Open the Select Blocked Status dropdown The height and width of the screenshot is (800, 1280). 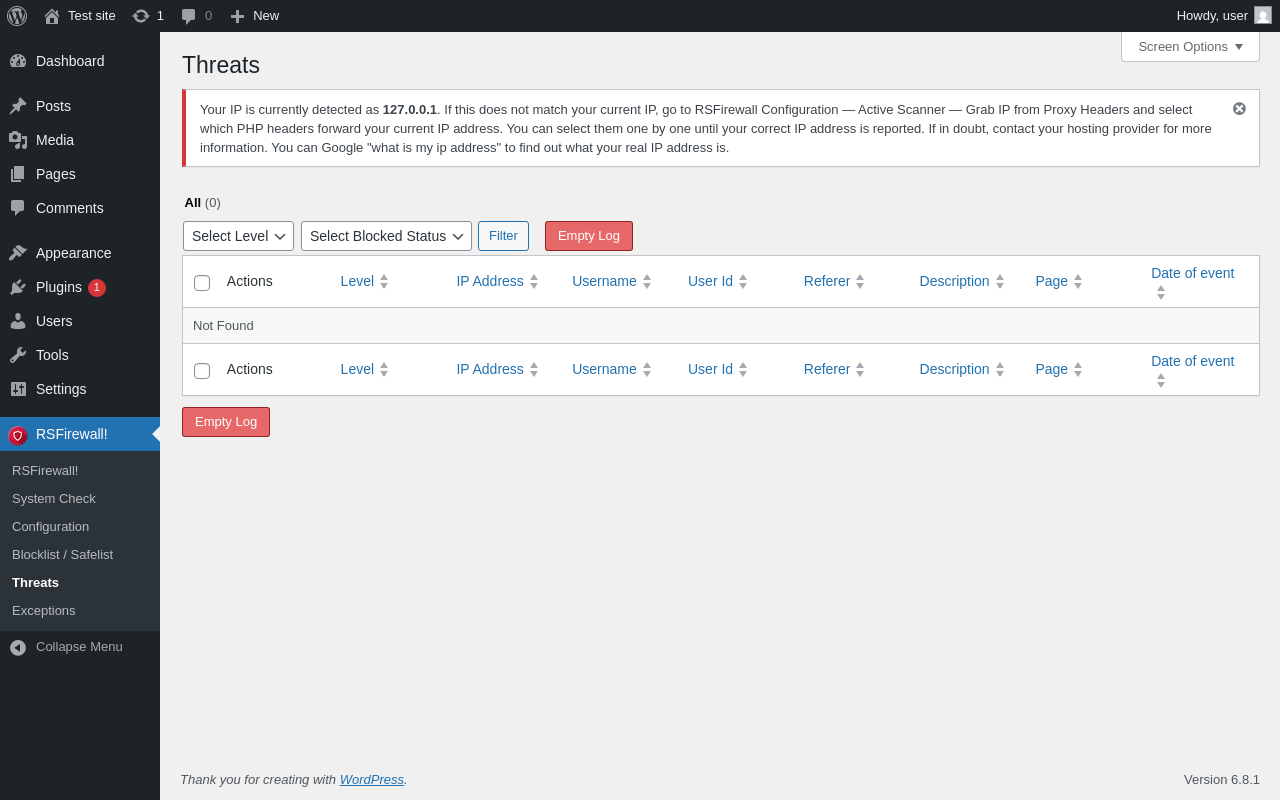pos(386,236)
